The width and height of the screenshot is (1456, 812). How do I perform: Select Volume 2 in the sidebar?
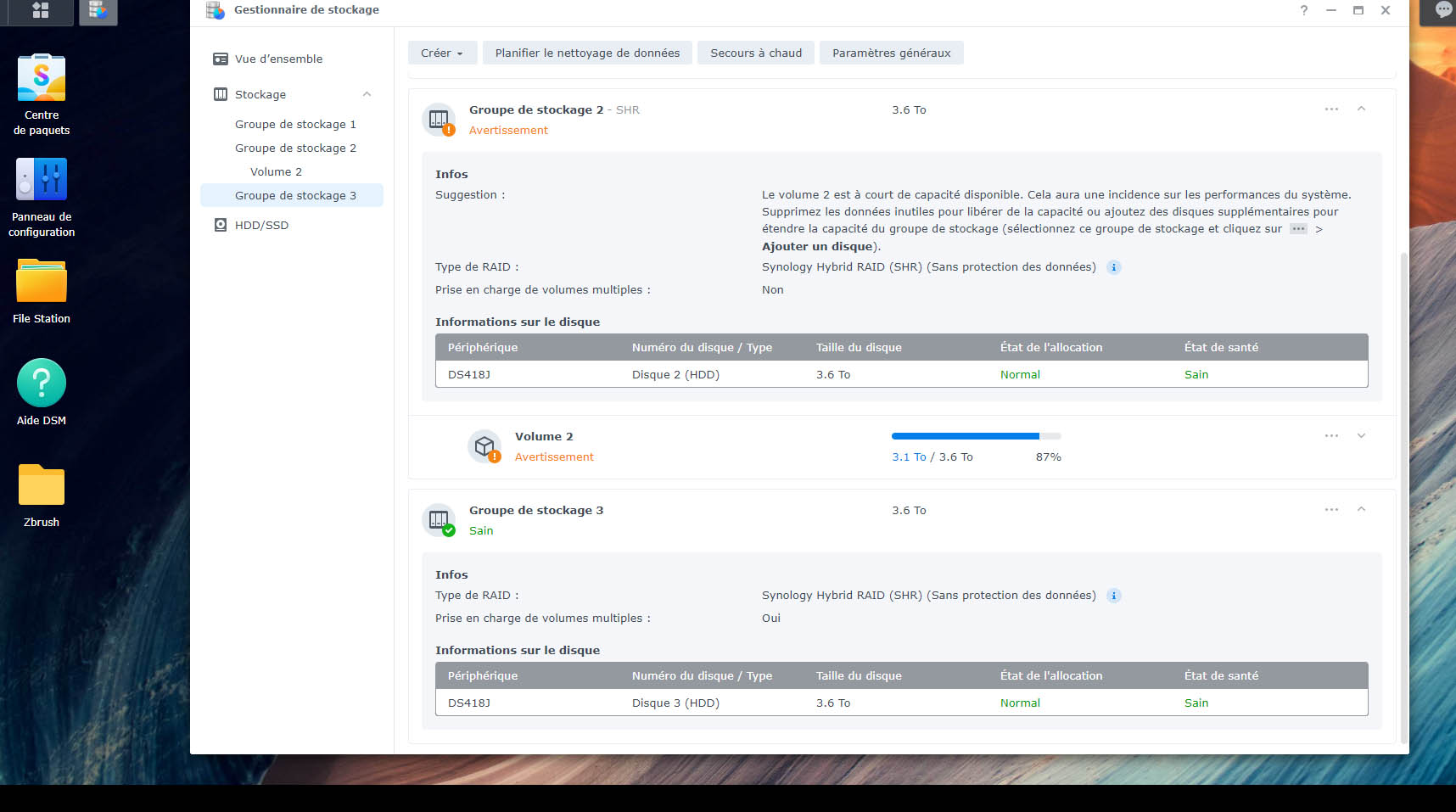(x=276, y=171)
